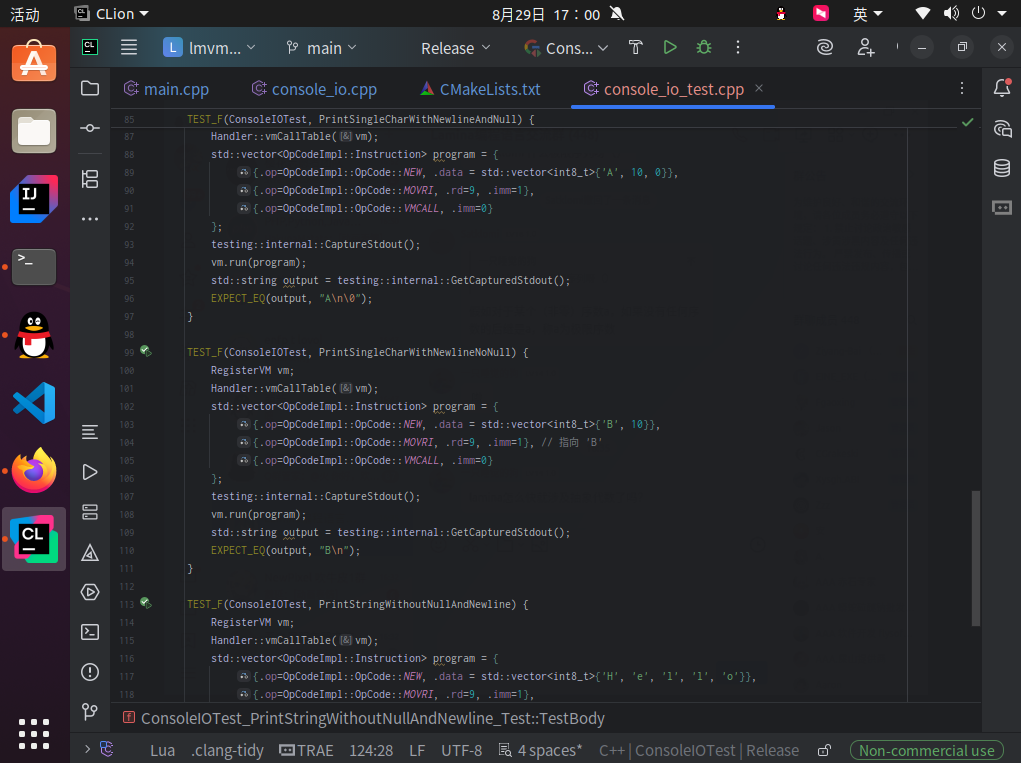This screenshot has height=763, width=1021.
Task: Open the CMake tool window
Action: tap(90, 552)
